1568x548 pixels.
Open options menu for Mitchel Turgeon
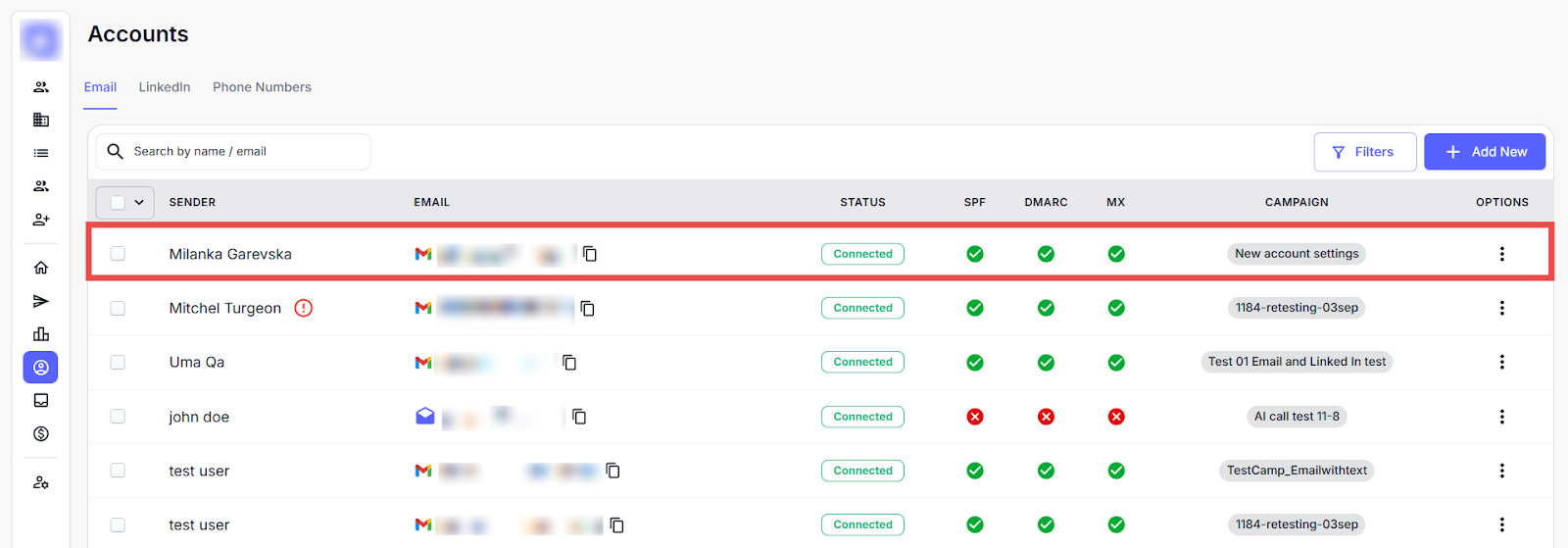1501,308
